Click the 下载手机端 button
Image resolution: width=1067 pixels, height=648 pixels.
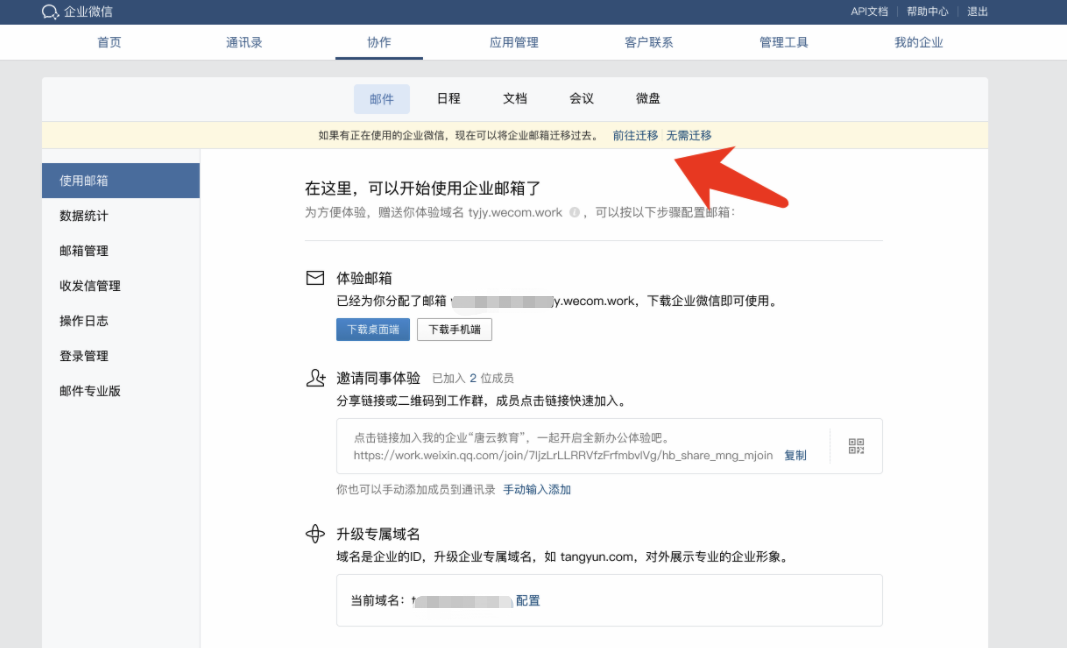click(455, 329)
